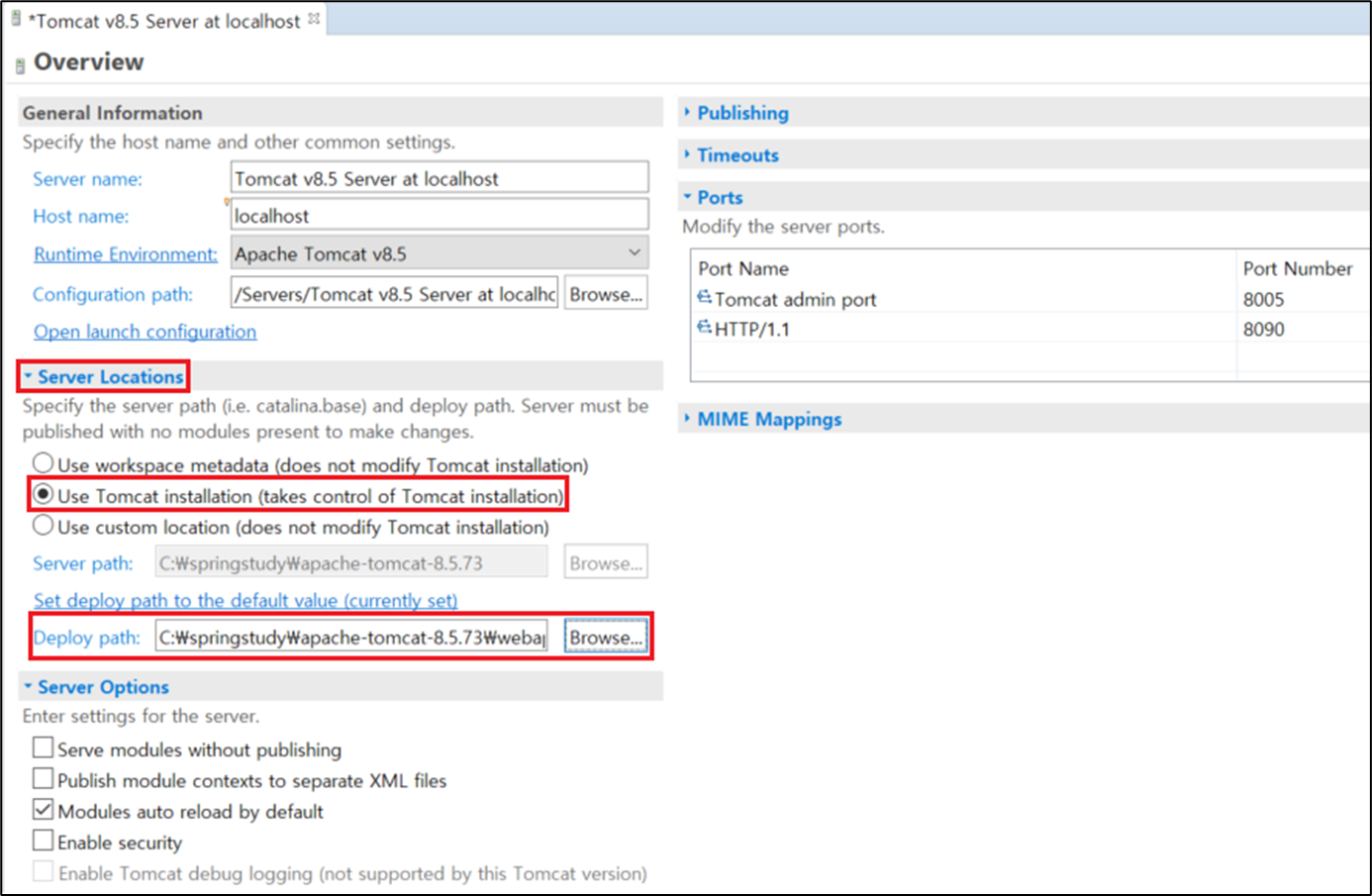Screen dimensions: 1372x896
Task: Collapse the Server Locations section
Action: tap(28, 376)
